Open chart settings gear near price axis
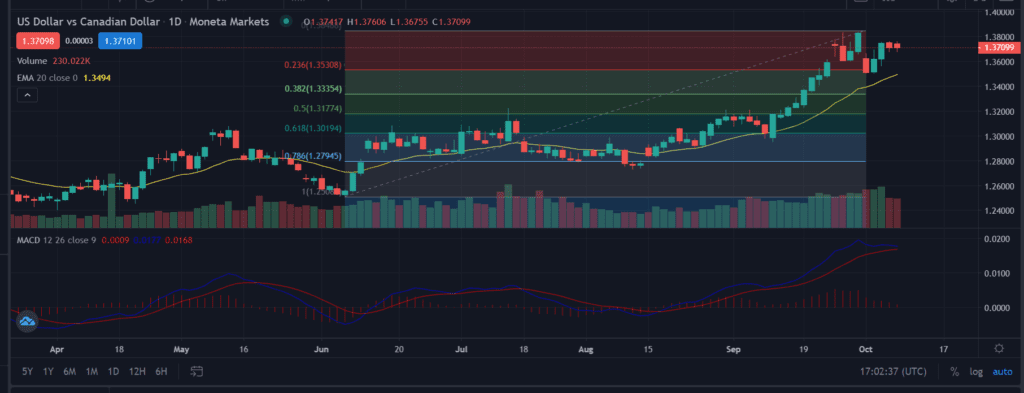 [x=999, y=349]
